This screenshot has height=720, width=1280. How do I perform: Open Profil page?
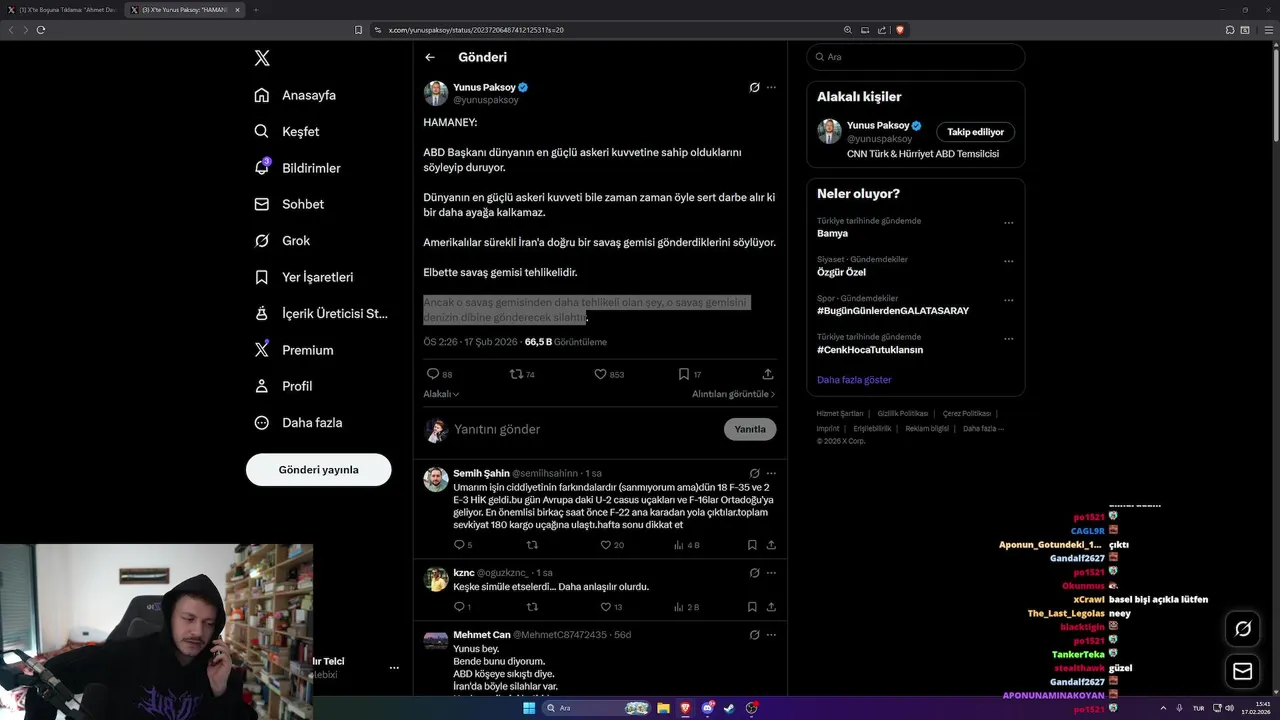click(x=283, y=386)
